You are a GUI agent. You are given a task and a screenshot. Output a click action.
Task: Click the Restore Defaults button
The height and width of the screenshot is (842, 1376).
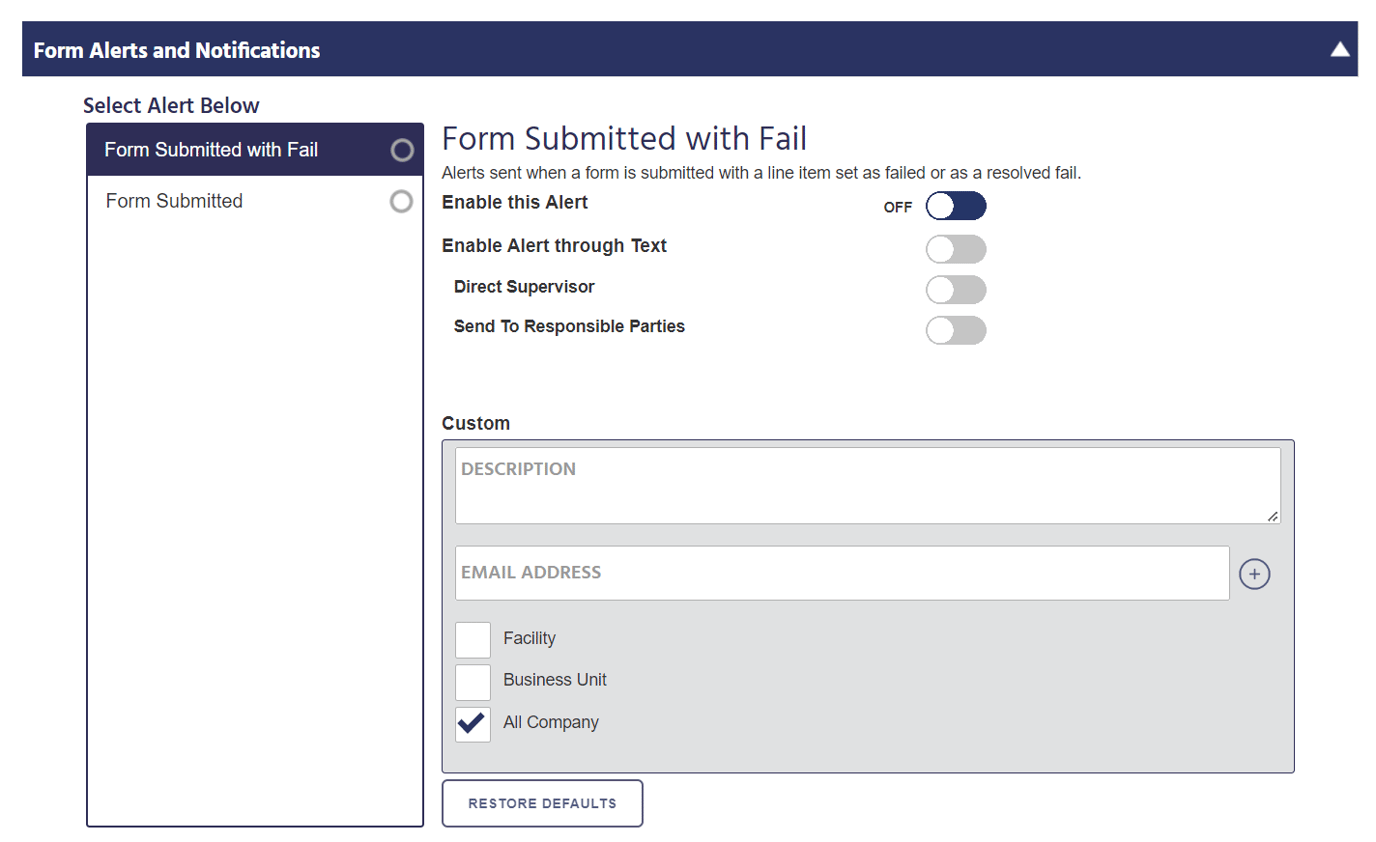coord(541,802)
